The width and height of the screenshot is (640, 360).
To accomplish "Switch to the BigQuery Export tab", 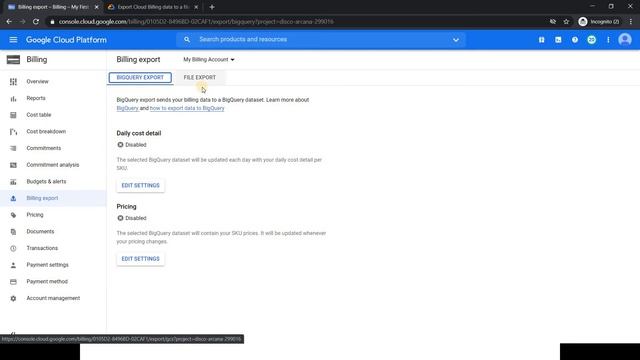I will [140, 77].
